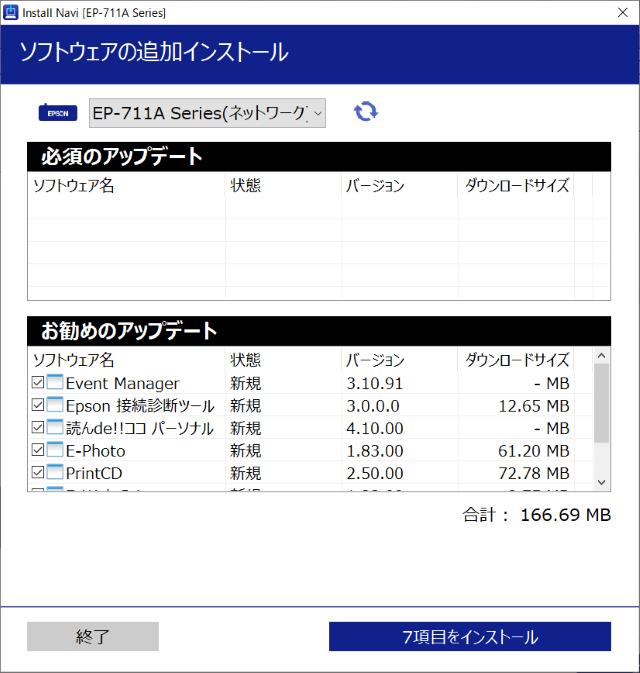The image size is (640, 673).
Task: Click version 3.10.91 of Event Manager
Action: pos(375,383)
